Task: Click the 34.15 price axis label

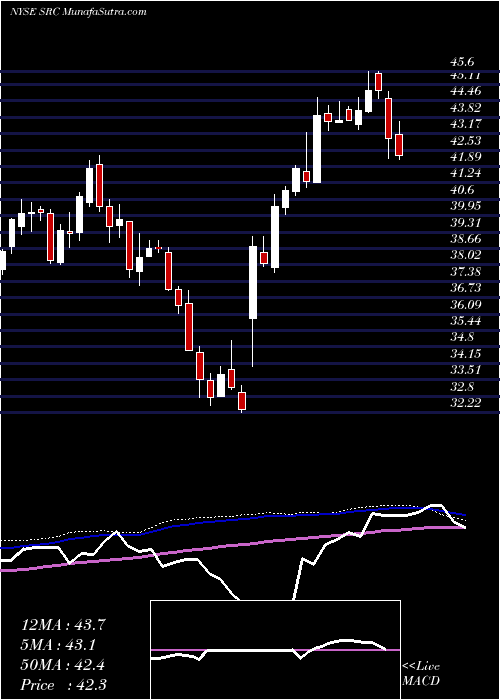Action: (466, 354)
